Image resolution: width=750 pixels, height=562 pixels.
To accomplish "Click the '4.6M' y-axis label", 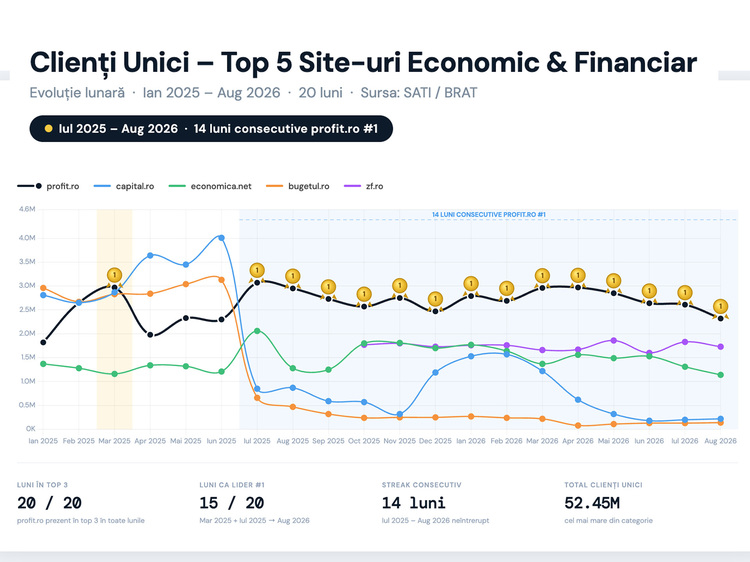I will pos(27,209).
